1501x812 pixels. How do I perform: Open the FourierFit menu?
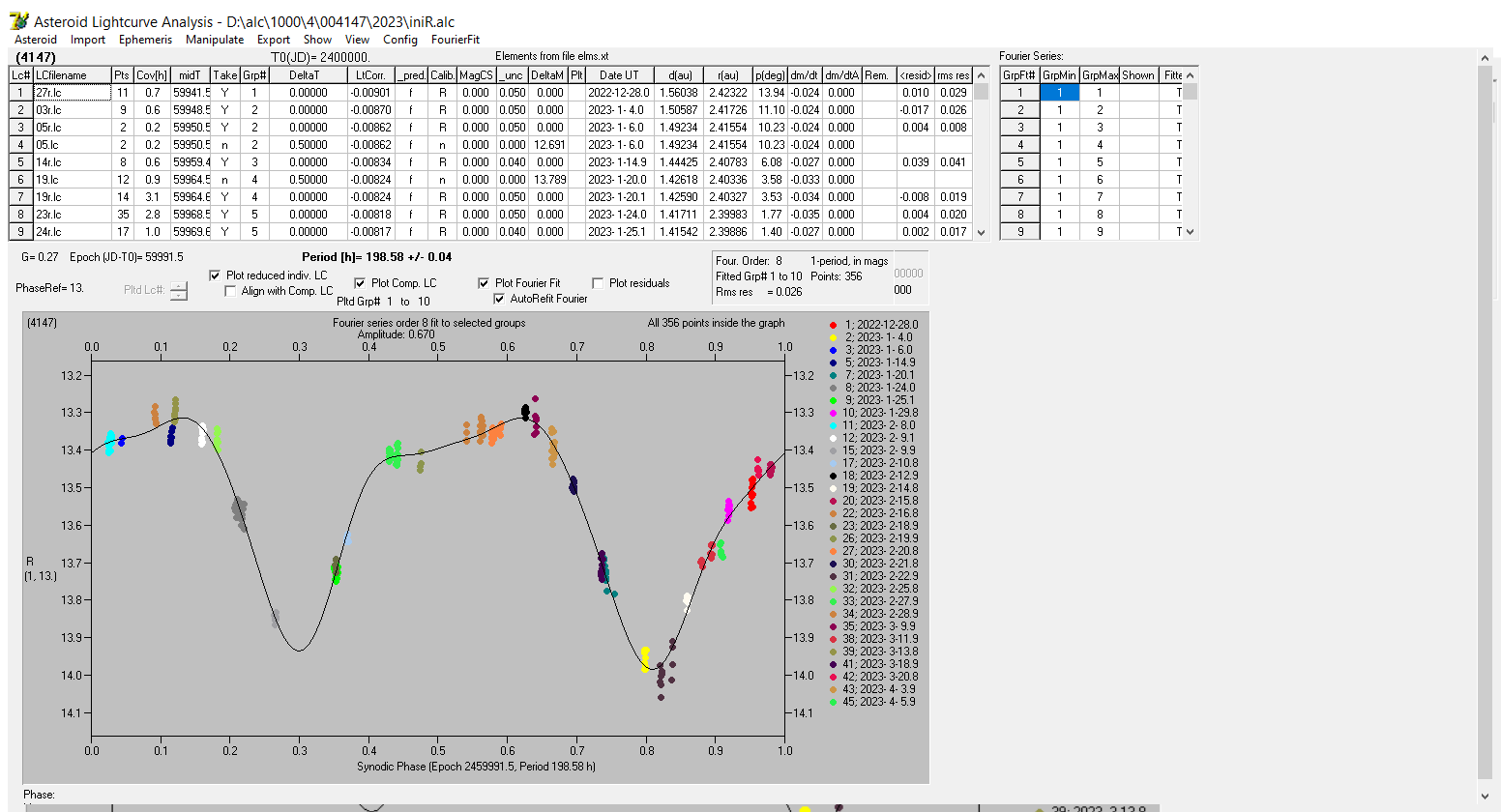pyautogui.click(x=456, y=40)
